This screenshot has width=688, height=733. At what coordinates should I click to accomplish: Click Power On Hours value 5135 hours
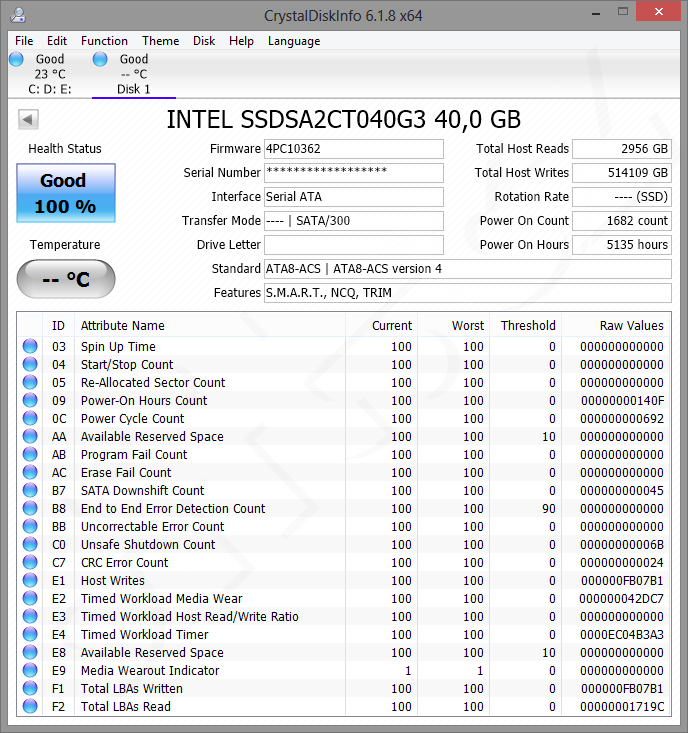pyautogui.click(x=622, y=244)
